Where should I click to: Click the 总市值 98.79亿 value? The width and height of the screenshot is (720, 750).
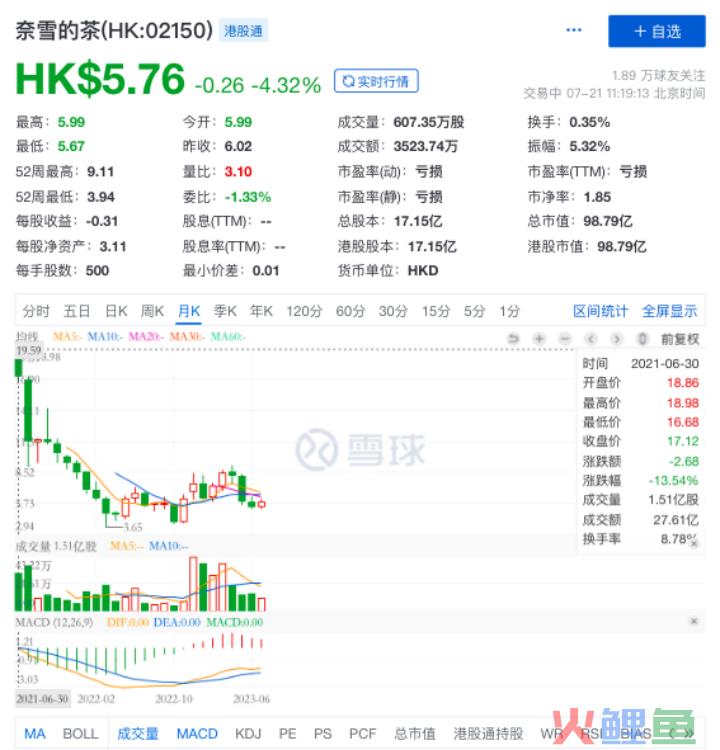click(608, 221)
